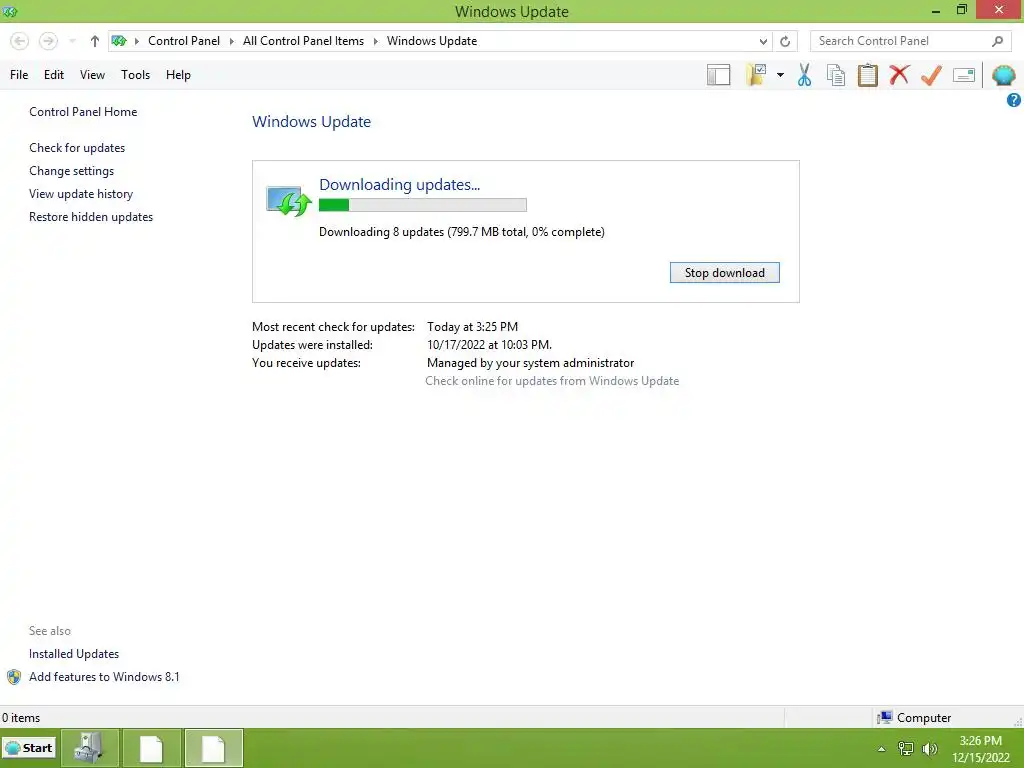The width and height of the screenshot is (1024, 768).
Task: Open help with the blue question icon
Action: (x=1014, y=100)
